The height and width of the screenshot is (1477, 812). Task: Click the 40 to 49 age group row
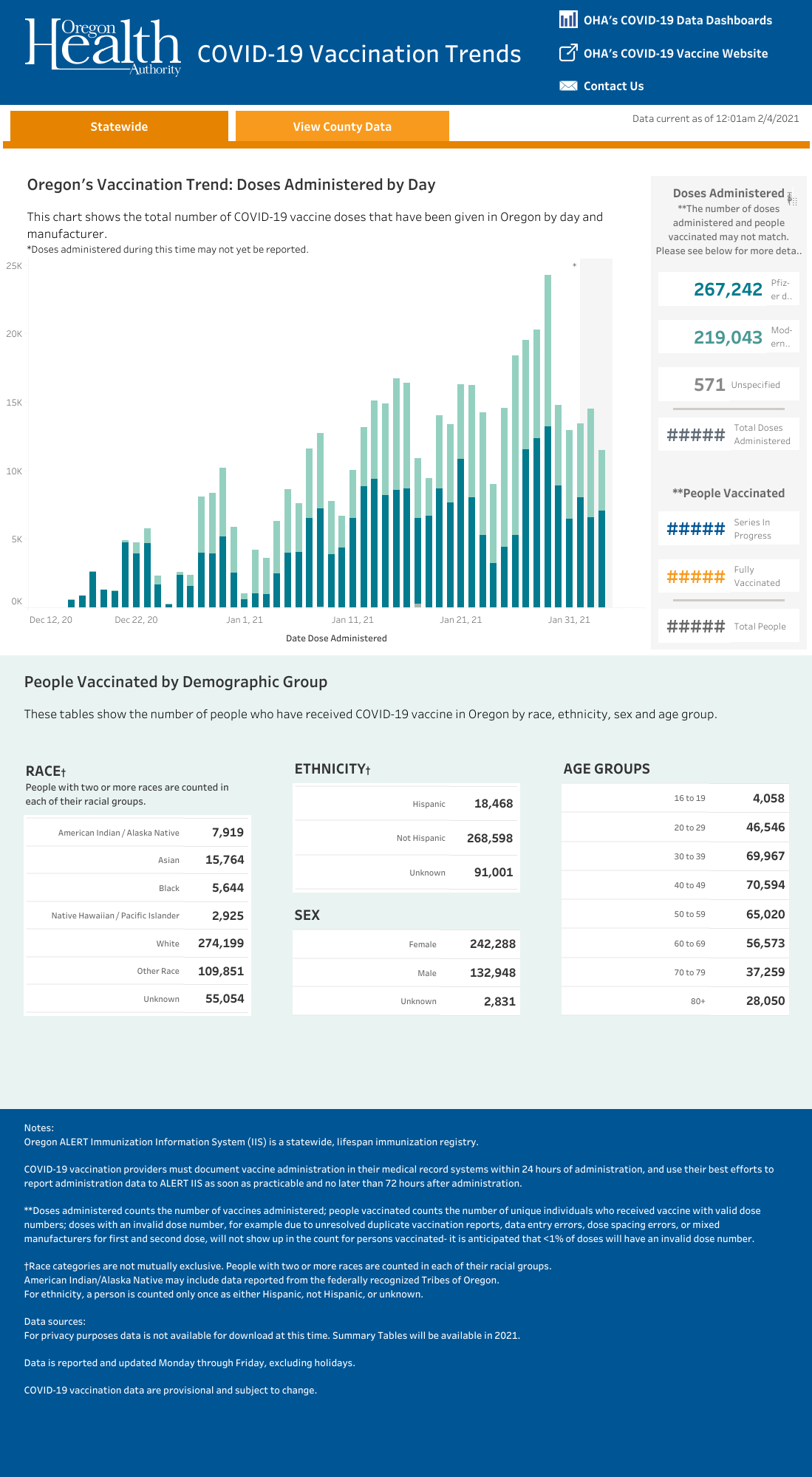[675, 885]
